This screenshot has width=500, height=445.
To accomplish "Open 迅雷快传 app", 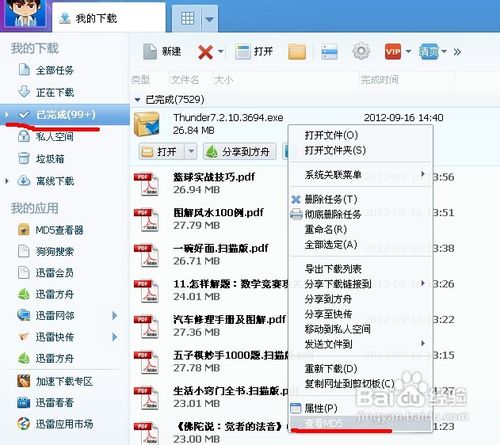I will (x=55, y=337).
